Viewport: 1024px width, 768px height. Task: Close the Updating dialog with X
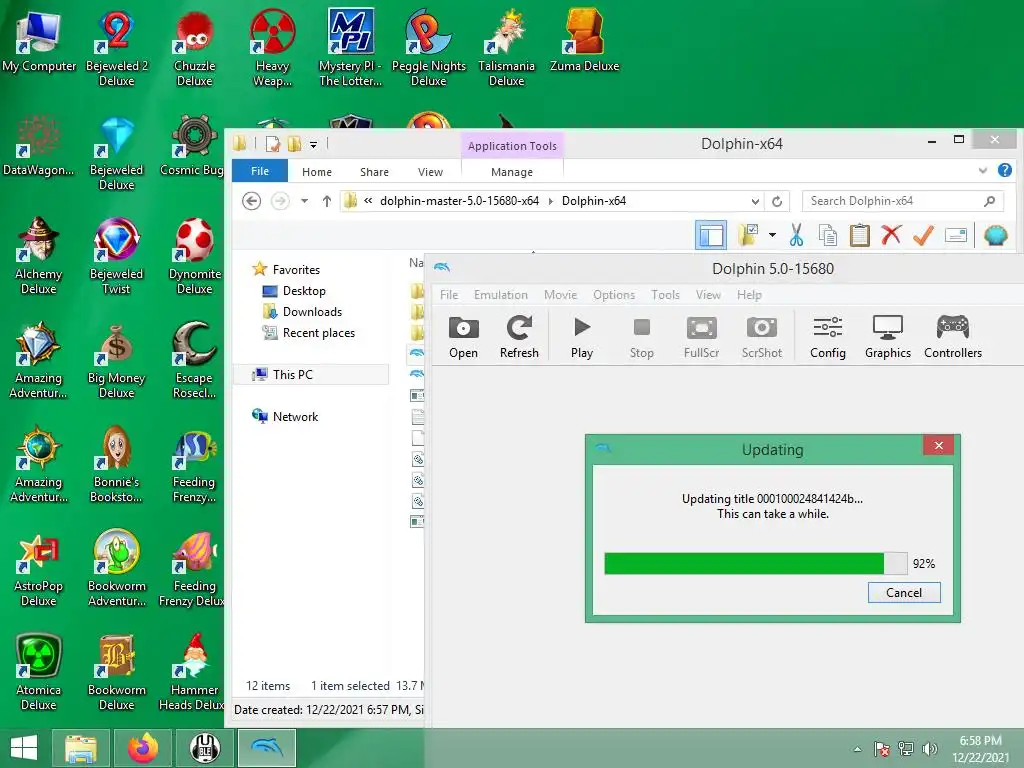pyautogui.click(x=938, y=445)
